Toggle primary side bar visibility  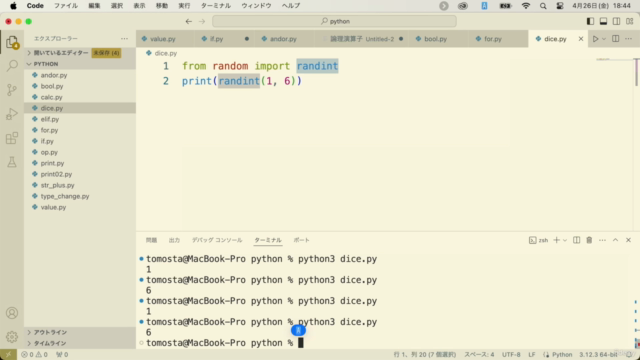pos(590,21)
